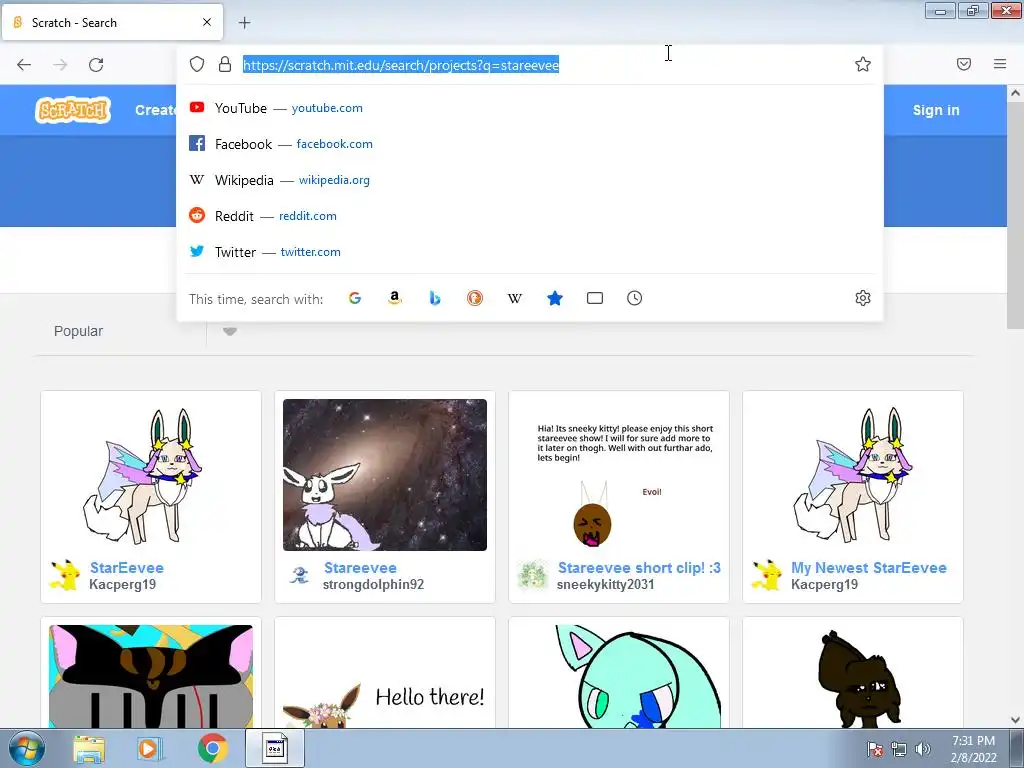Viewport: 1024px width, 768px height.
Task: Click the volume speaker tray icon
Action: [923, 749]
